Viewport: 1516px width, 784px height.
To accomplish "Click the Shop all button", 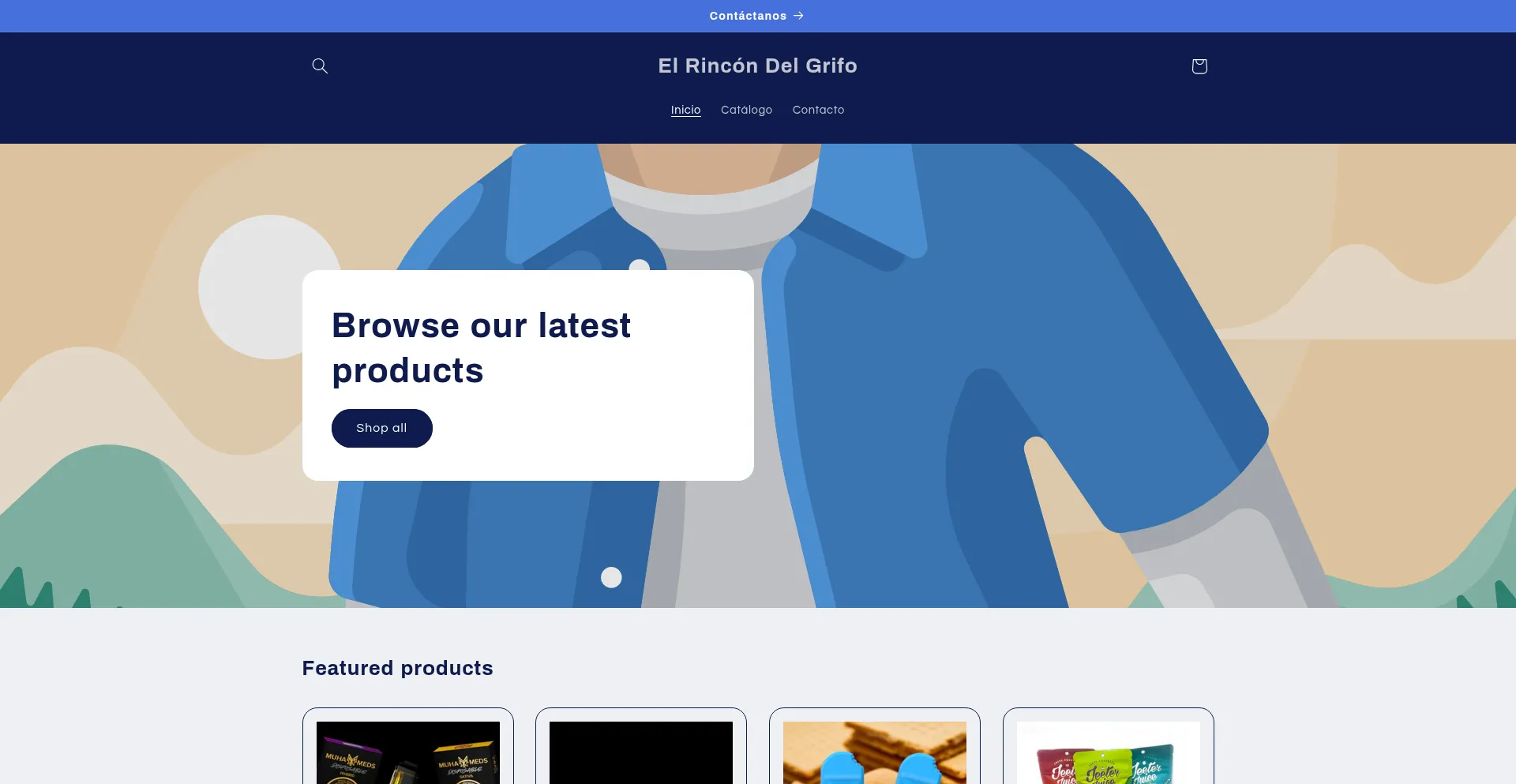I will [x=382, y=428].
